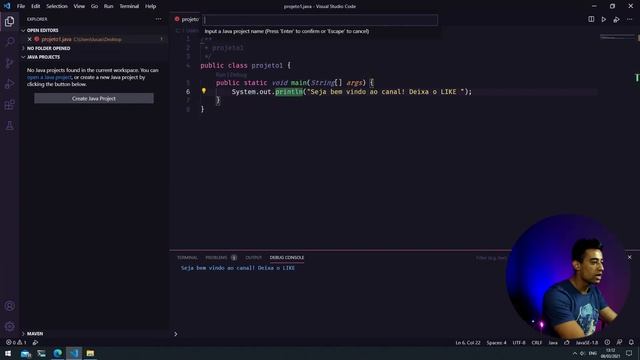
Task: Open the Selection menu
Action: 57,6
